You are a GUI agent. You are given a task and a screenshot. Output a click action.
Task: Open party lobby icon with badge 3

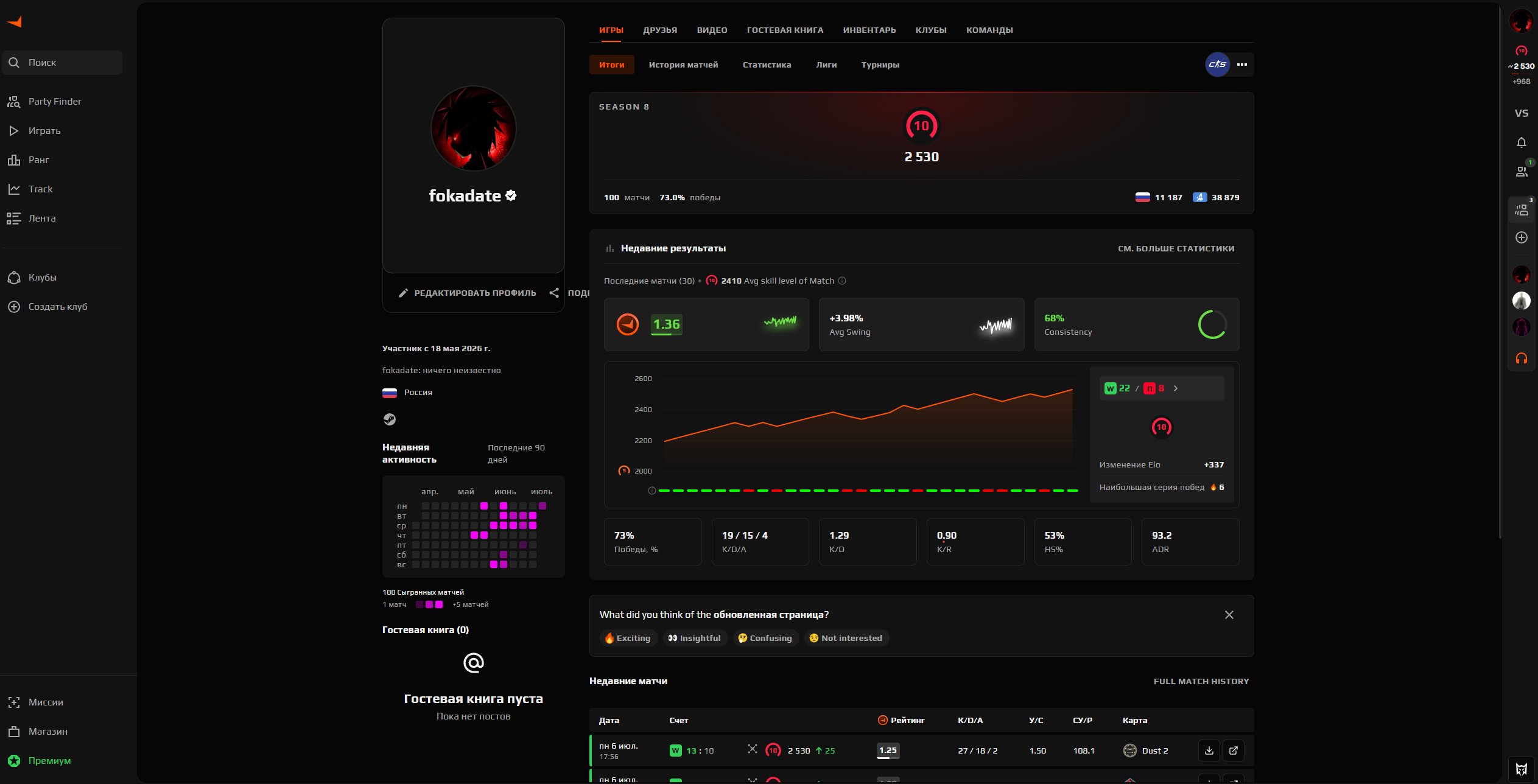(1521, 210)
